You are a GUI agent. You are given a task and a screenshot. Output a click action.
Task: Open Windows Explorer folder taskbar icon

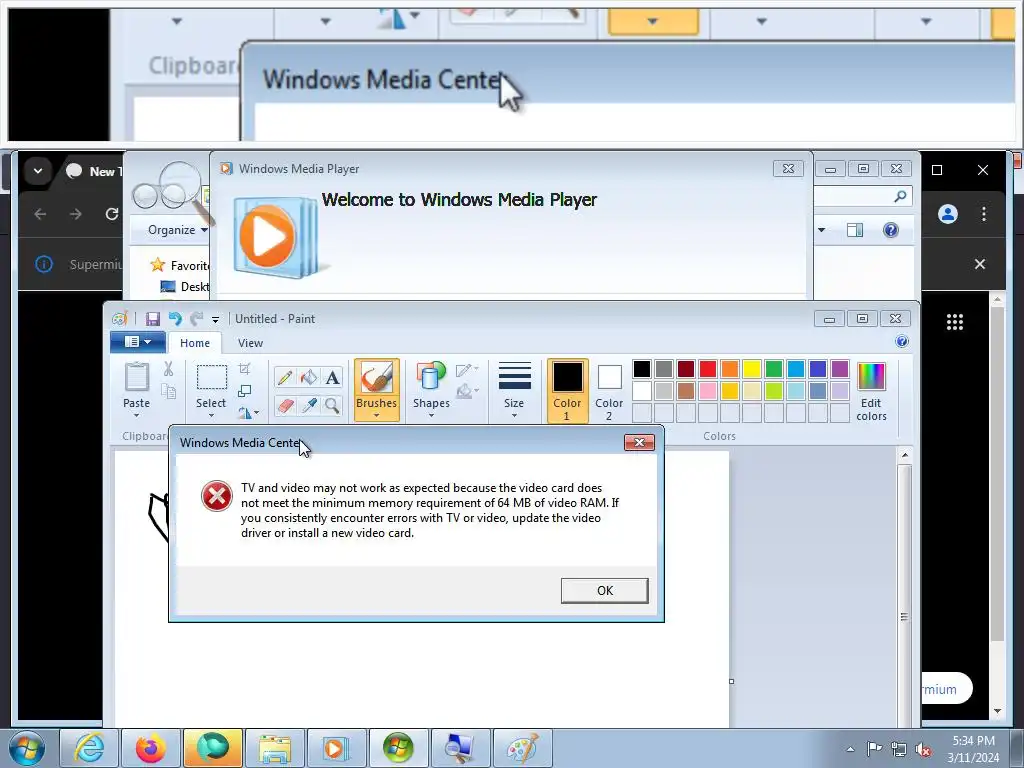274,748
